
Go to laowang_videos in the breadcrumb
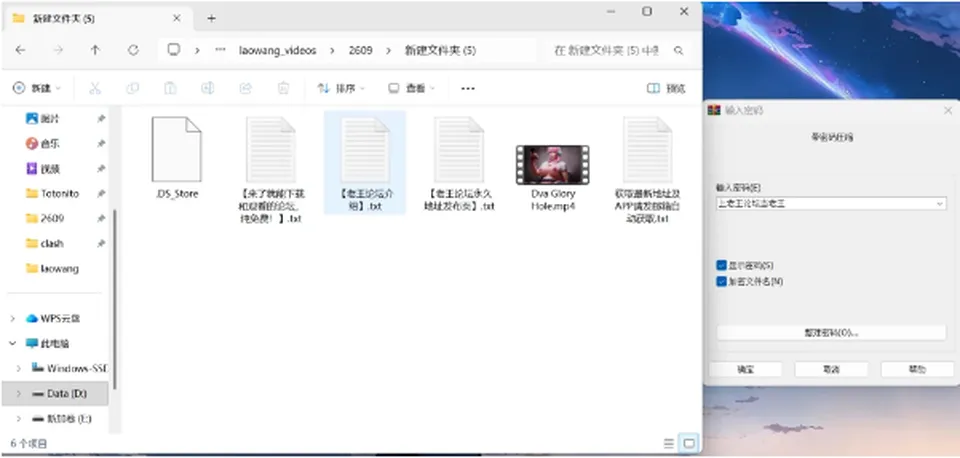click(x=278, y=51)
